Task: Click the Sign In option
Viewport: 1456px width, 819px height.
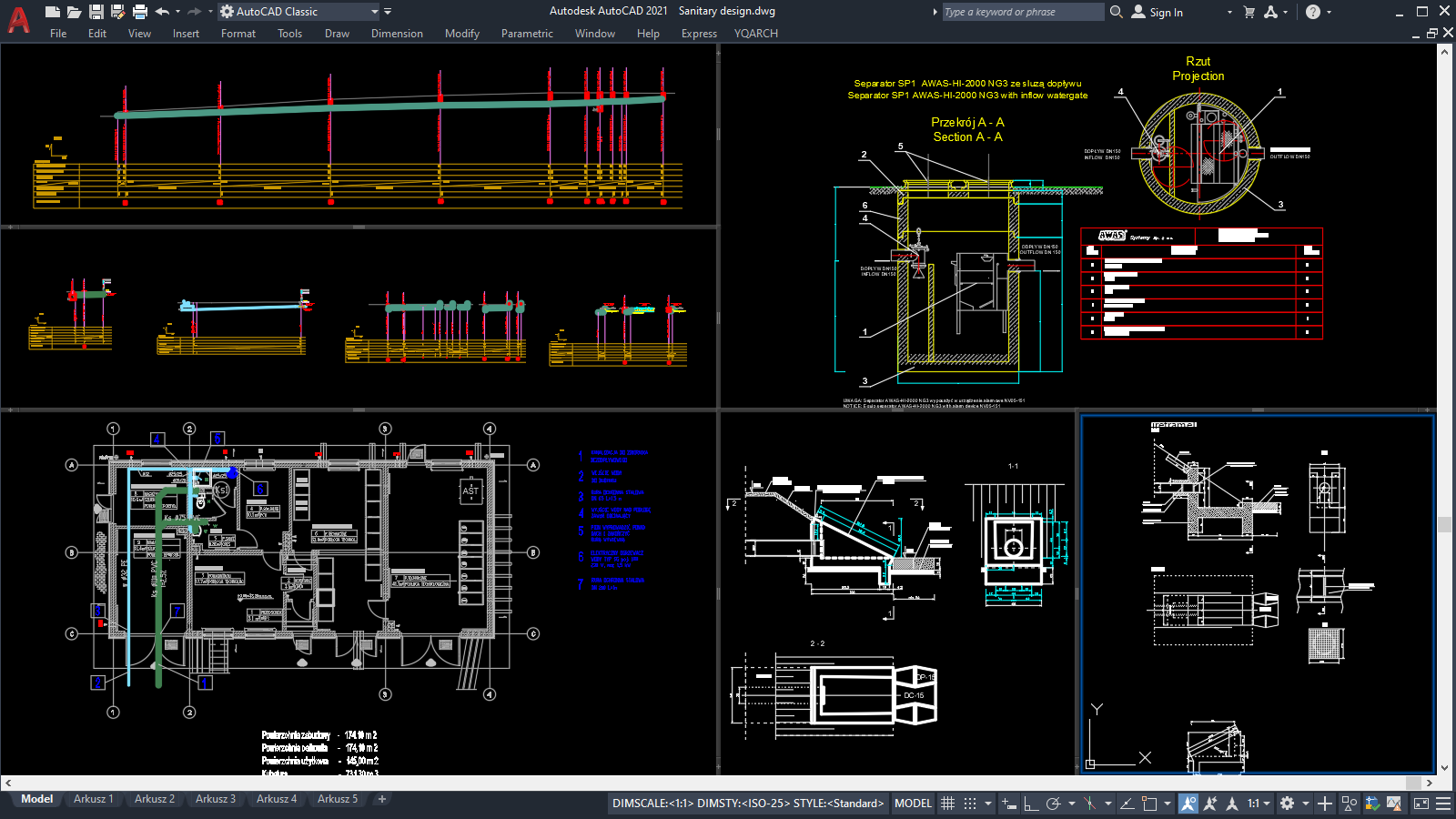Action: click(1166, 12)
